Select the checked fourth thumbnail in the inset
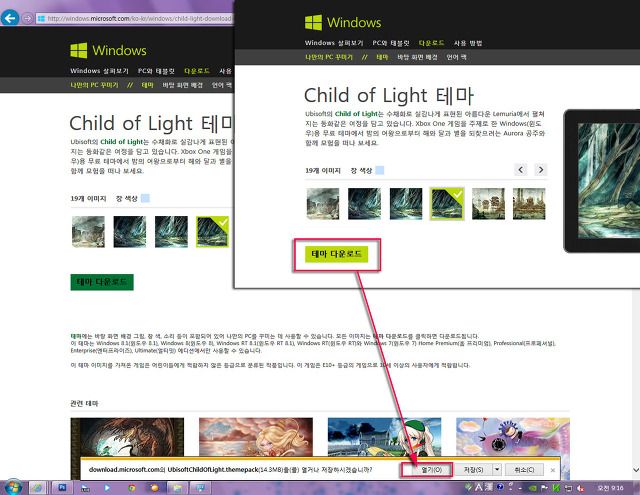 447,204
